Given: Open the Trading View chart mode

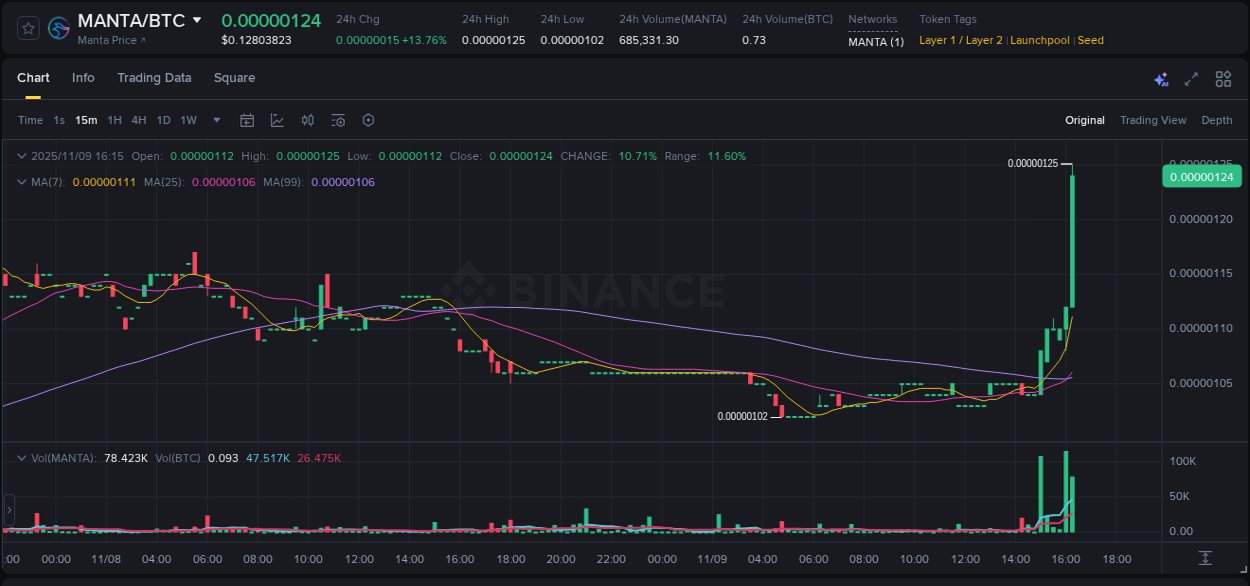Looking at the screenshot, I should (1153, 120).
